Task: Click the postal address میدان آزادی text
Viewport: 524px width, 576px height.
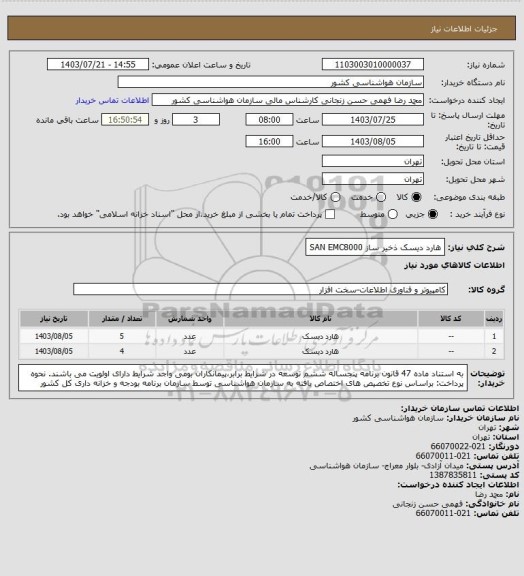Action: 387,465
